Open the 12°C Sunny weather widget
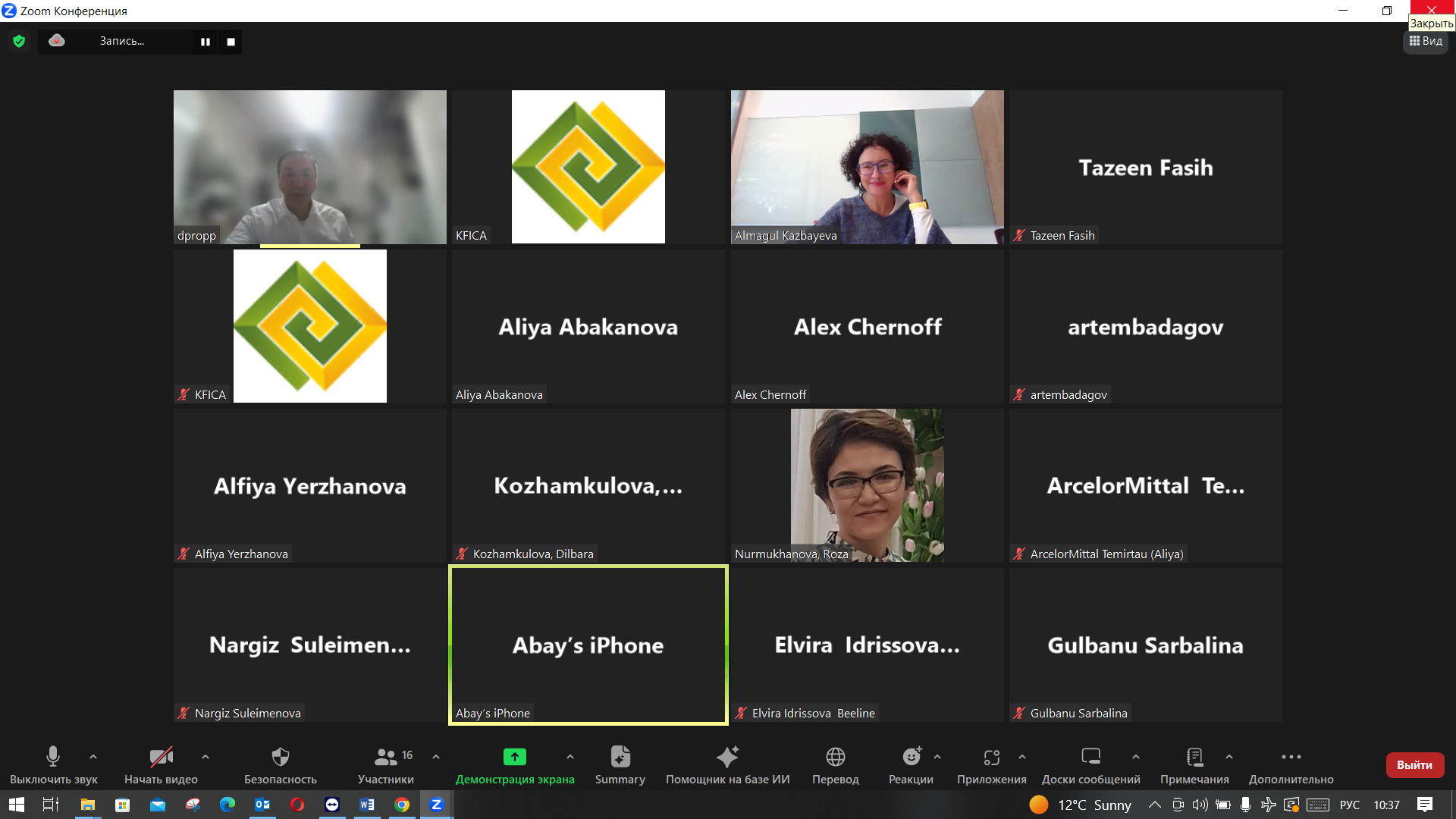The width and height of the screenshot is (1456, 819). point(1081,805)
